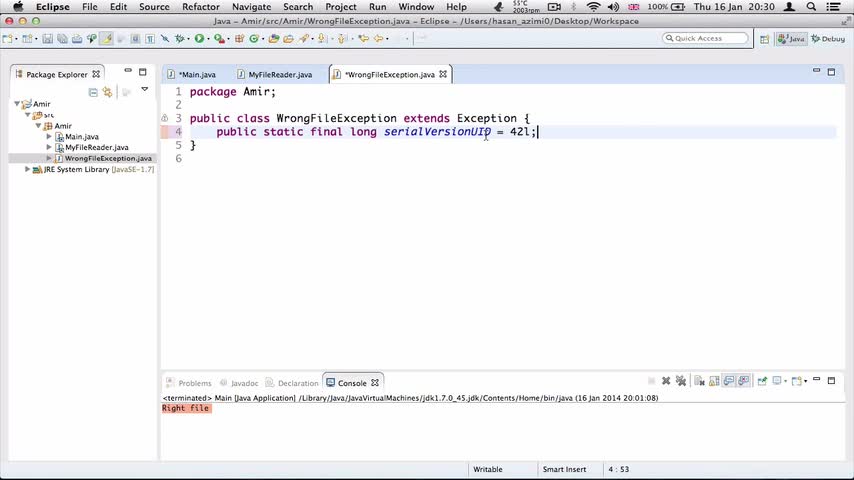Toggle Skip All Breakpoints

(164, 38)
